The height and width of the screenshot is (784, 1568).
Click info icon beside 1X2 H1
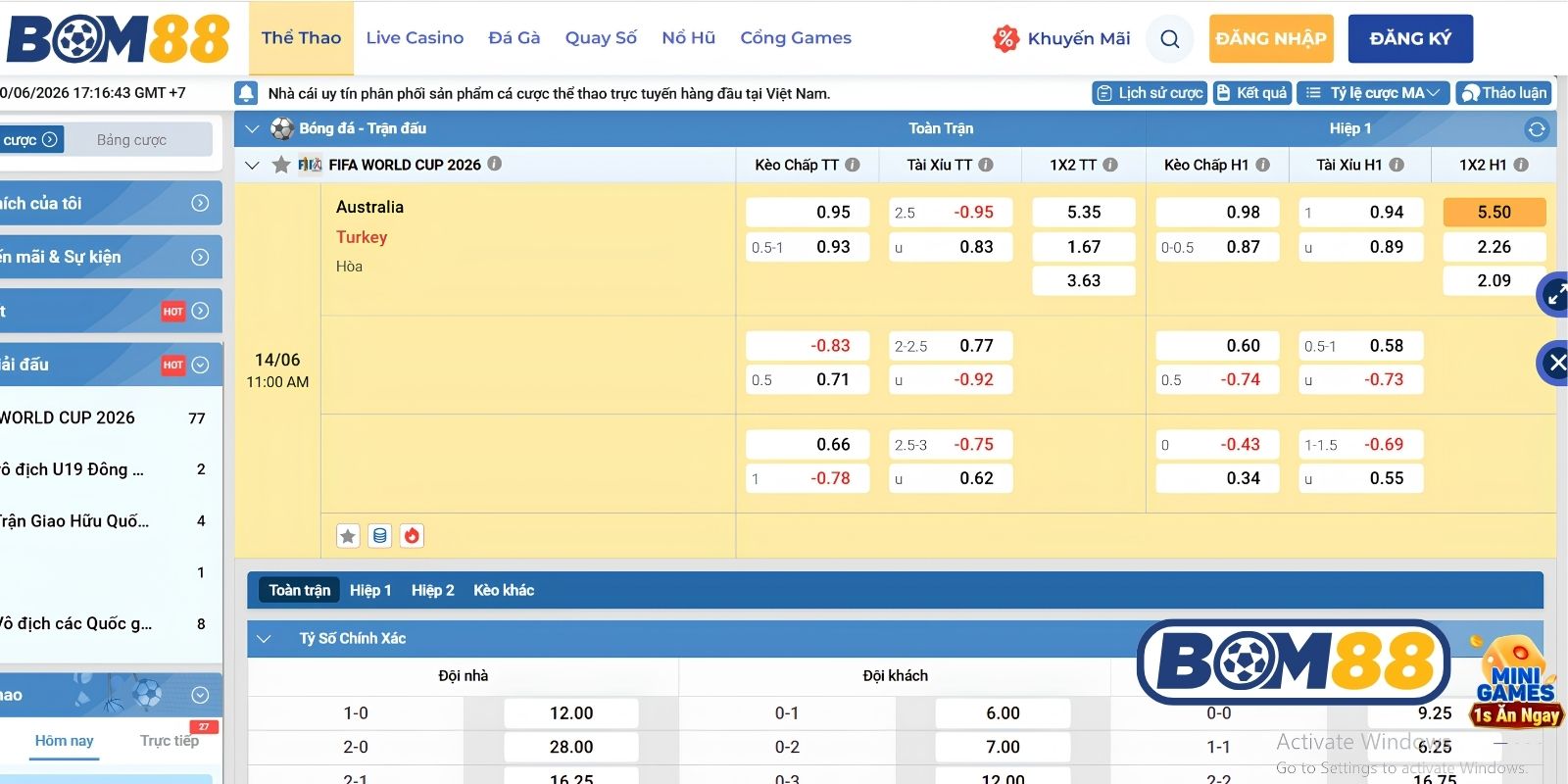click(x=1521, y=165)
